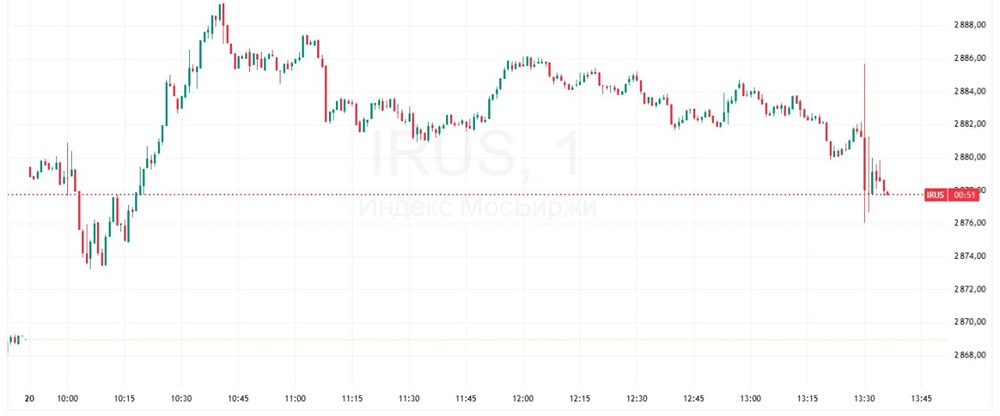Click the small candles at bottom left
This screenshot has height=416, width=1000.
pos(14,340)
